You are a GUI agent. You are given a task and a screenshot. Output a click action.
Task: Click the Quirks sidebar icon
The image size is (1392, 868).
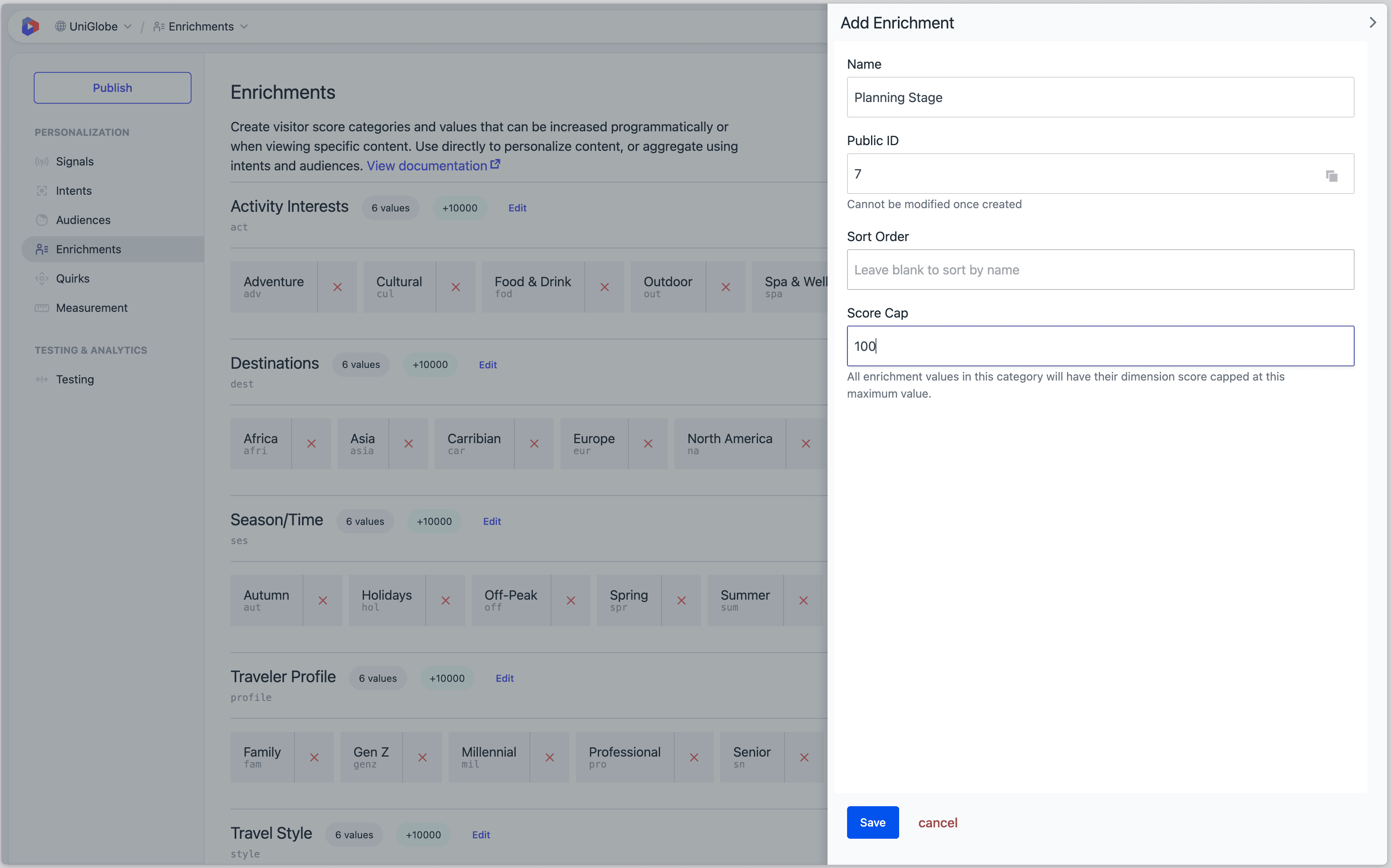point(41,278)
